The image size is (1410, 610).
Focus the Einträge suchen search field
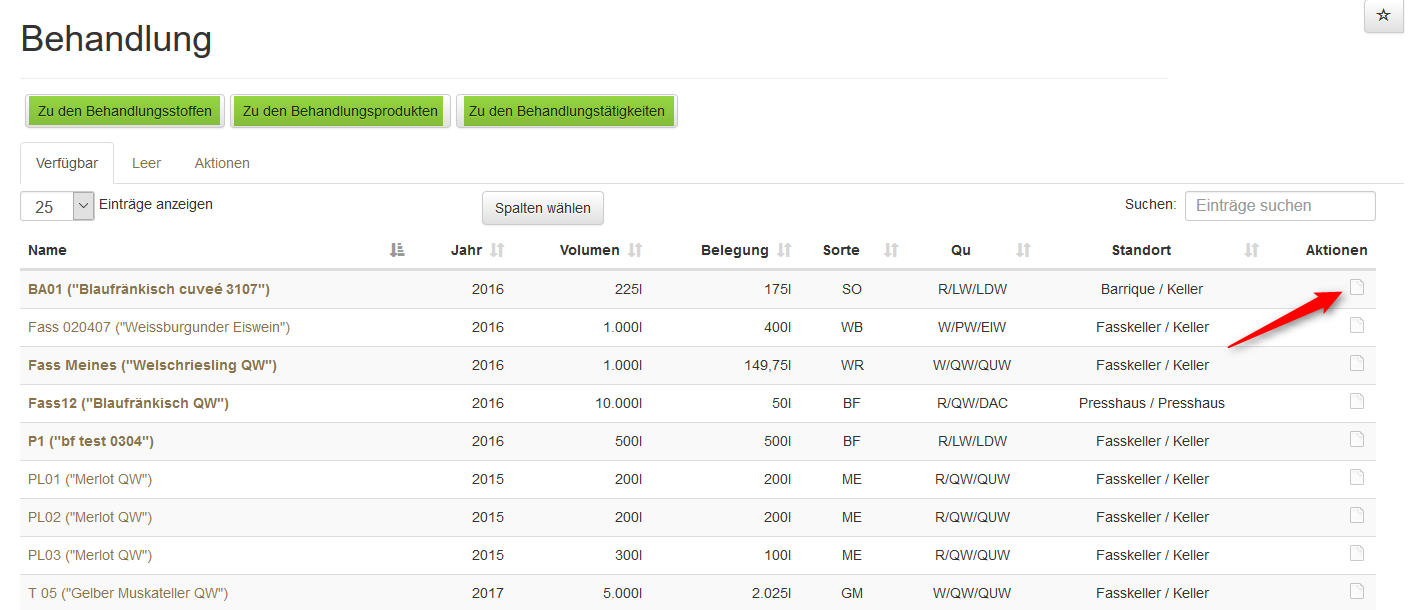[1279, 206]
